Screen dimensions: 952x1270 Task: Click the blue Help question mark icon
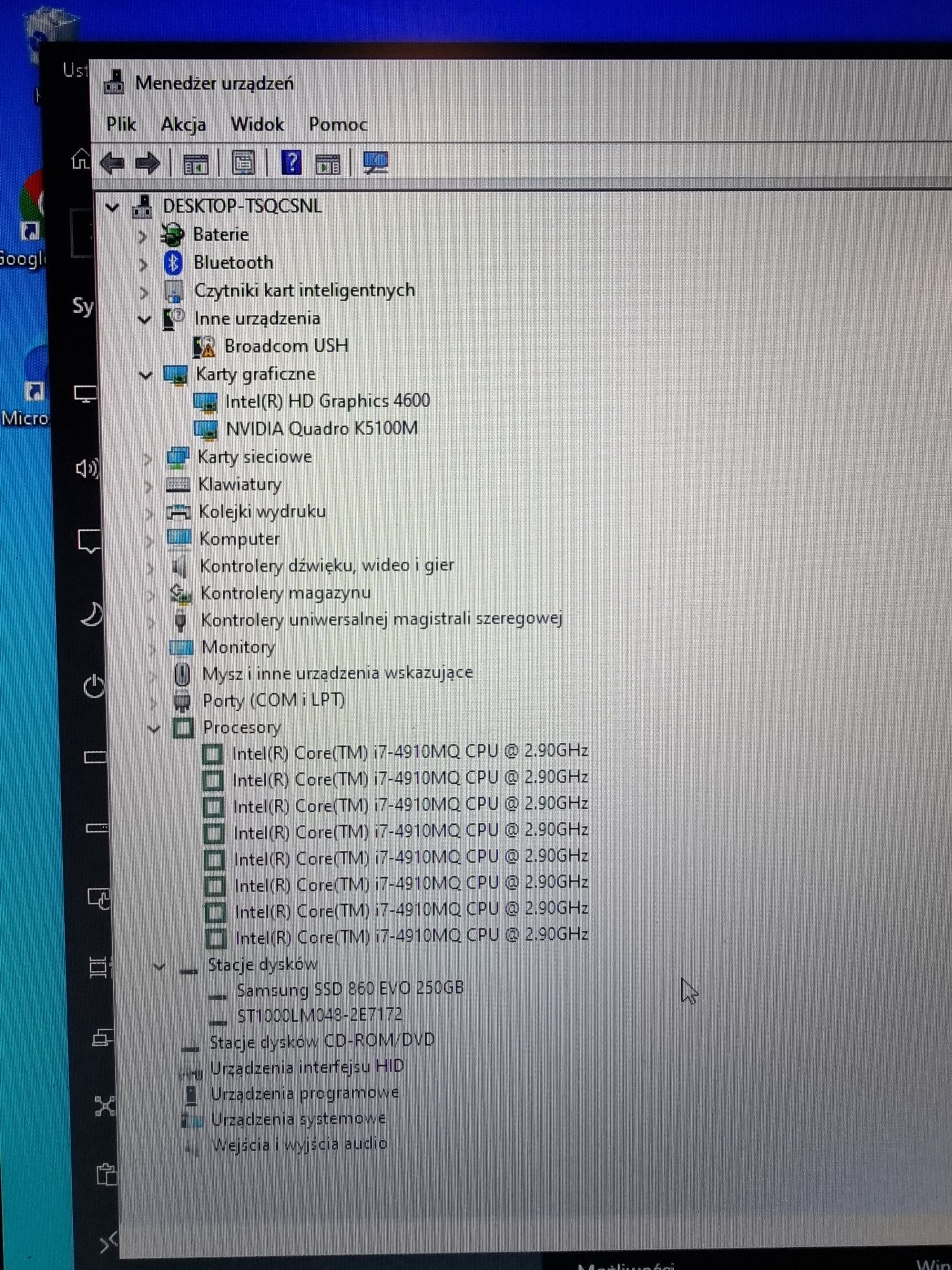(291, 163)
